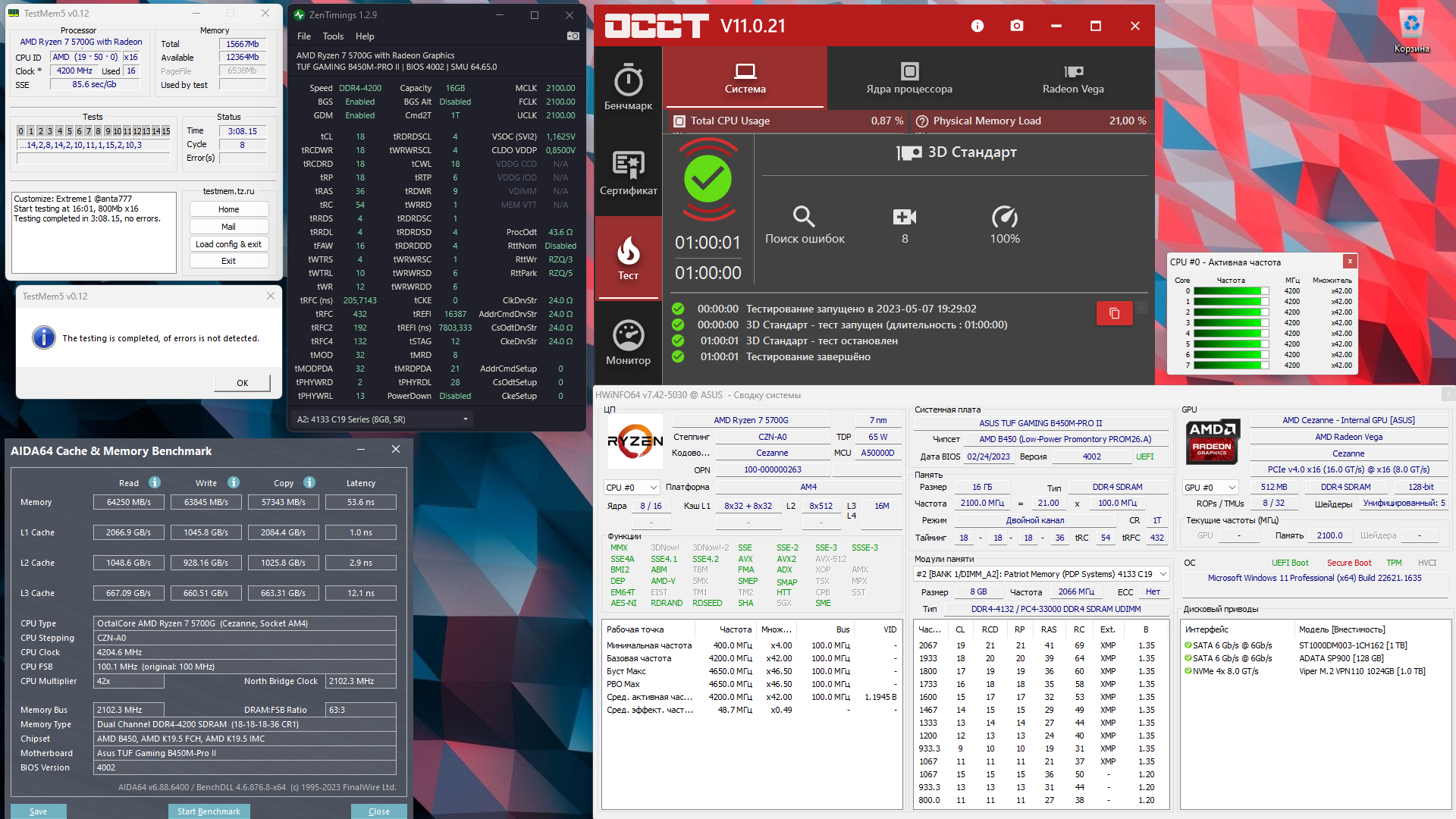Click OCCT screenshot camera icon

(x=1017, y=26)
